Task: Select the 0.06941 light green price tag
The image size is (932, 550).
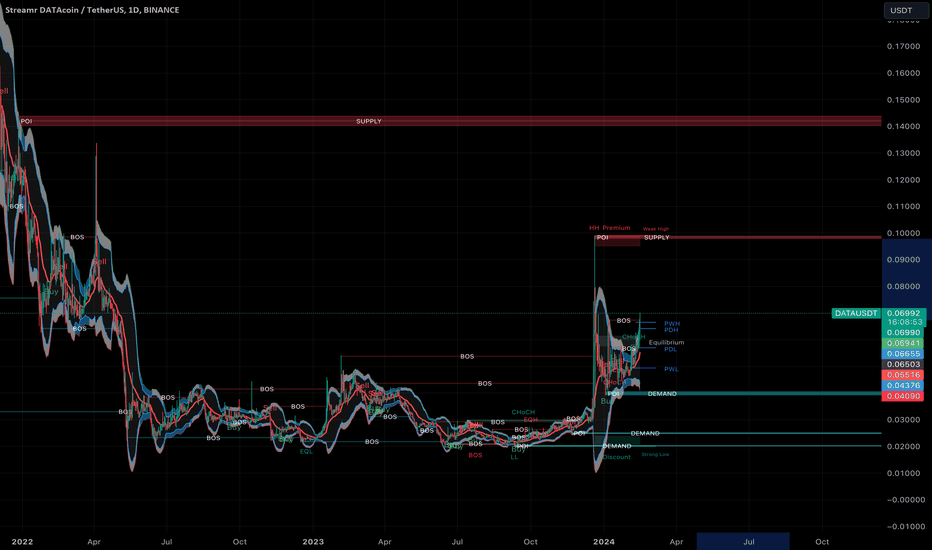Action: point(903,343)
